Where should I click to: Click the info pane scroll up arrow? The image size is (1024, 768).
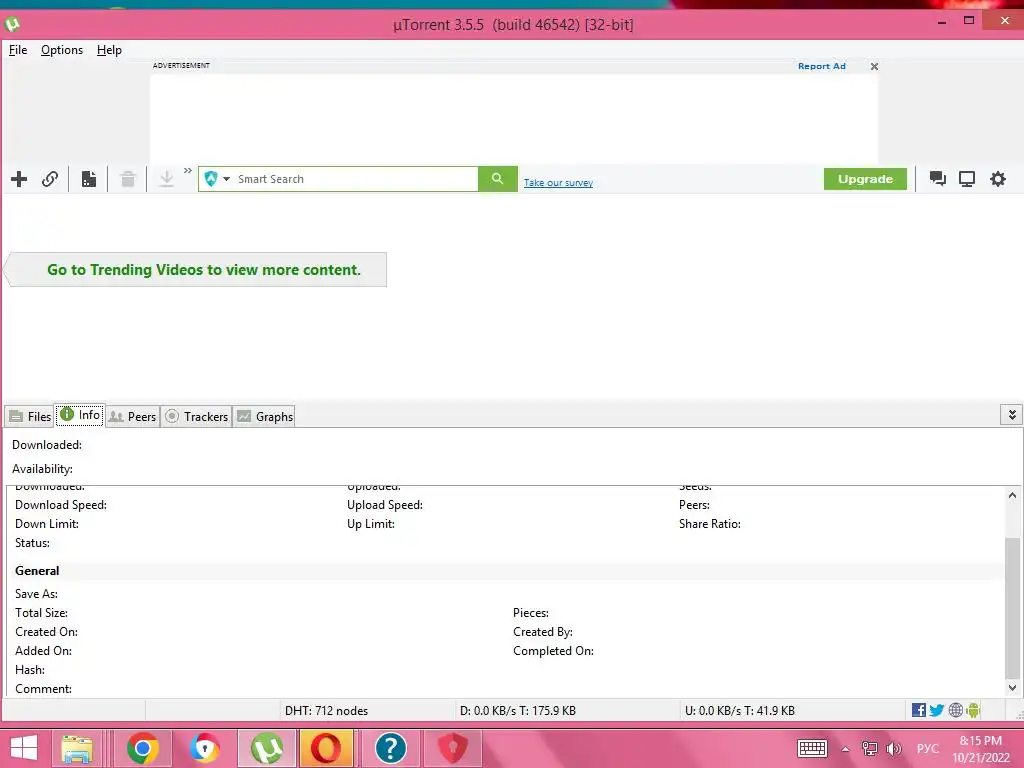1012,495
